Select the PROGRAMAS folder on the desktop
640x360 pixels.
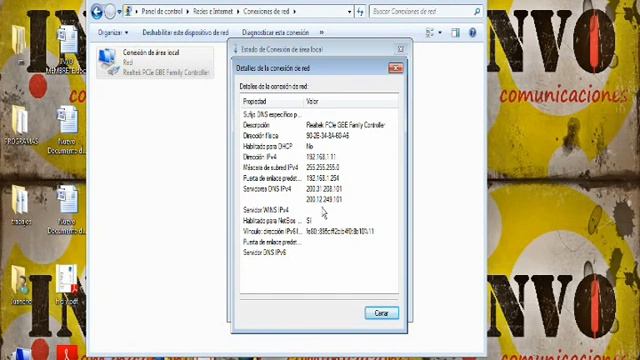[x=20, y=125]
